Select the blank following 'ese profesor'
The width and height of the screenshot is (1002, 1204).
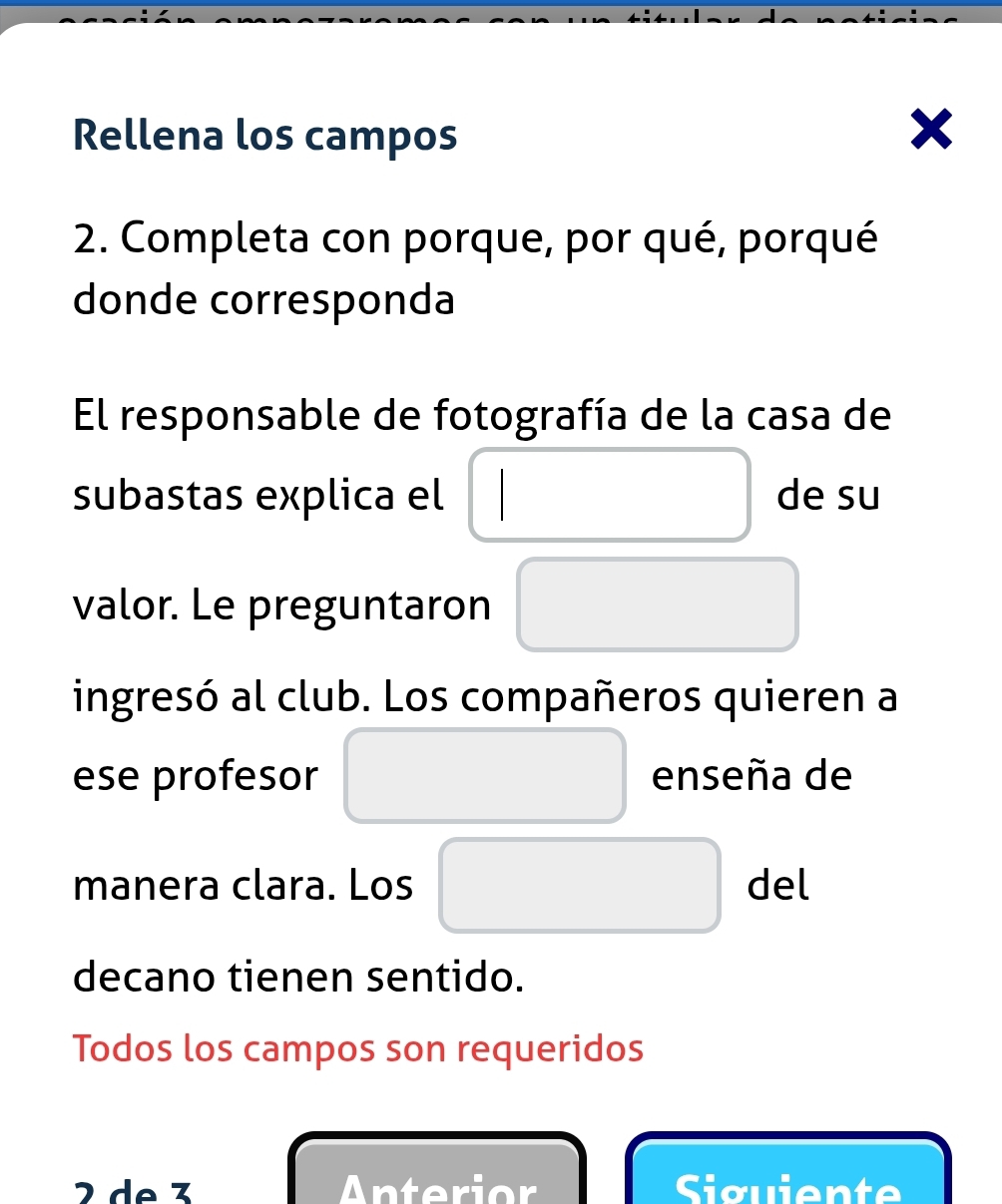point(485,776)
